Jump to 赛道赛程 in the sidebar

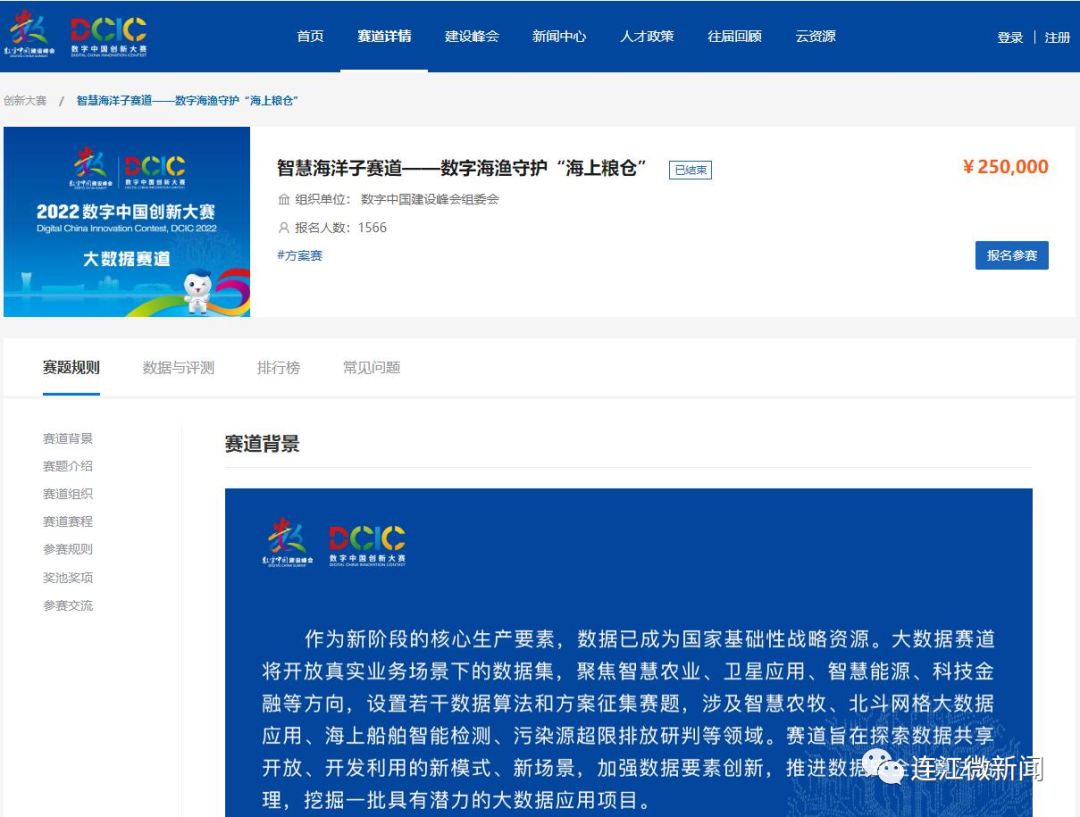68,522
